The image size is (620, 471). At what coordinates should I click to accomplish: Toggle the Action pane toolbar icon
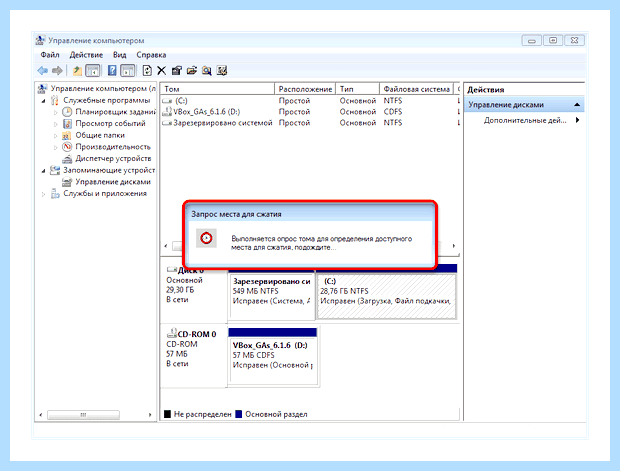(x=128, y=71)
